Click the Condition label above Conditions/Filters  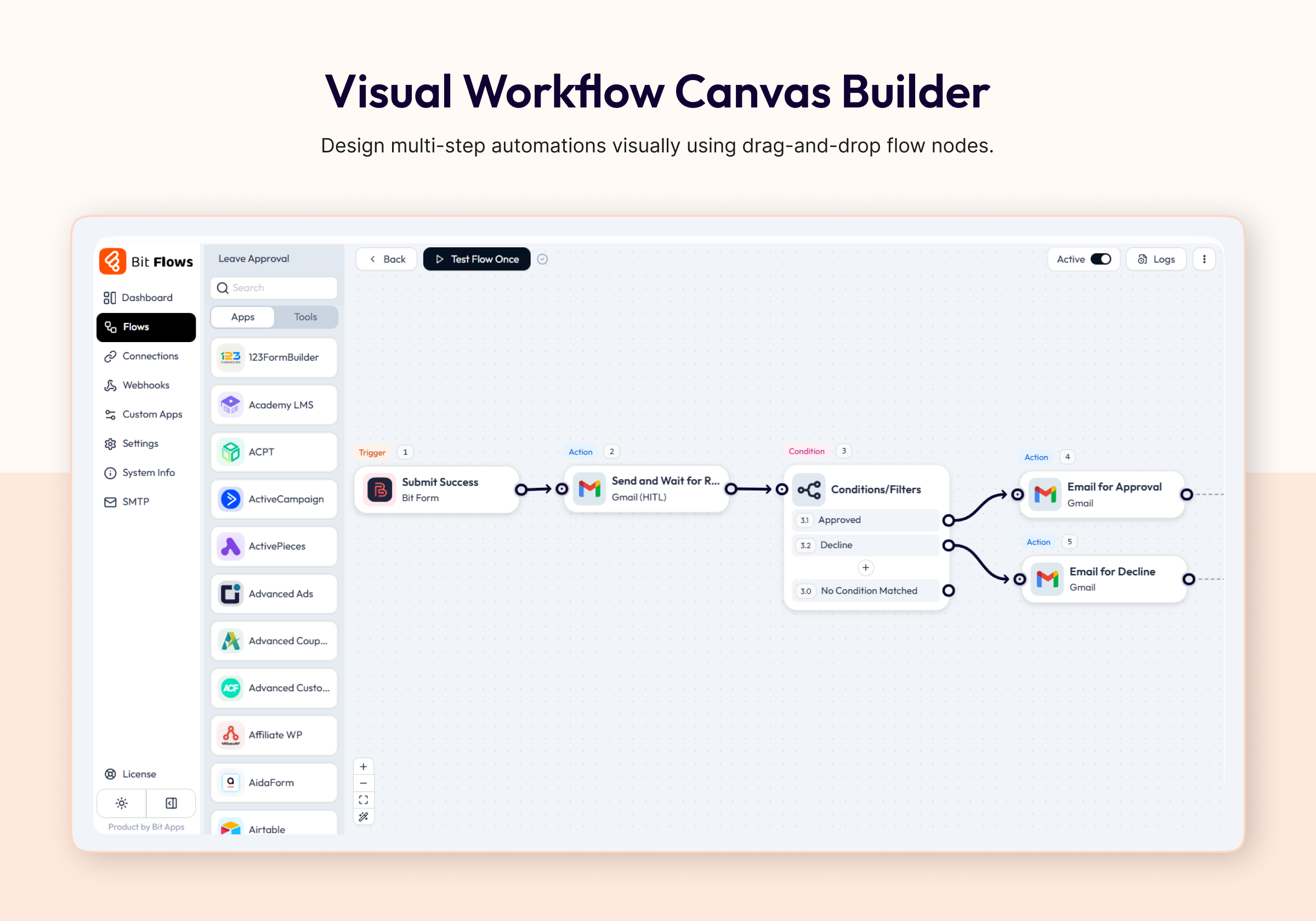[806, 451]
